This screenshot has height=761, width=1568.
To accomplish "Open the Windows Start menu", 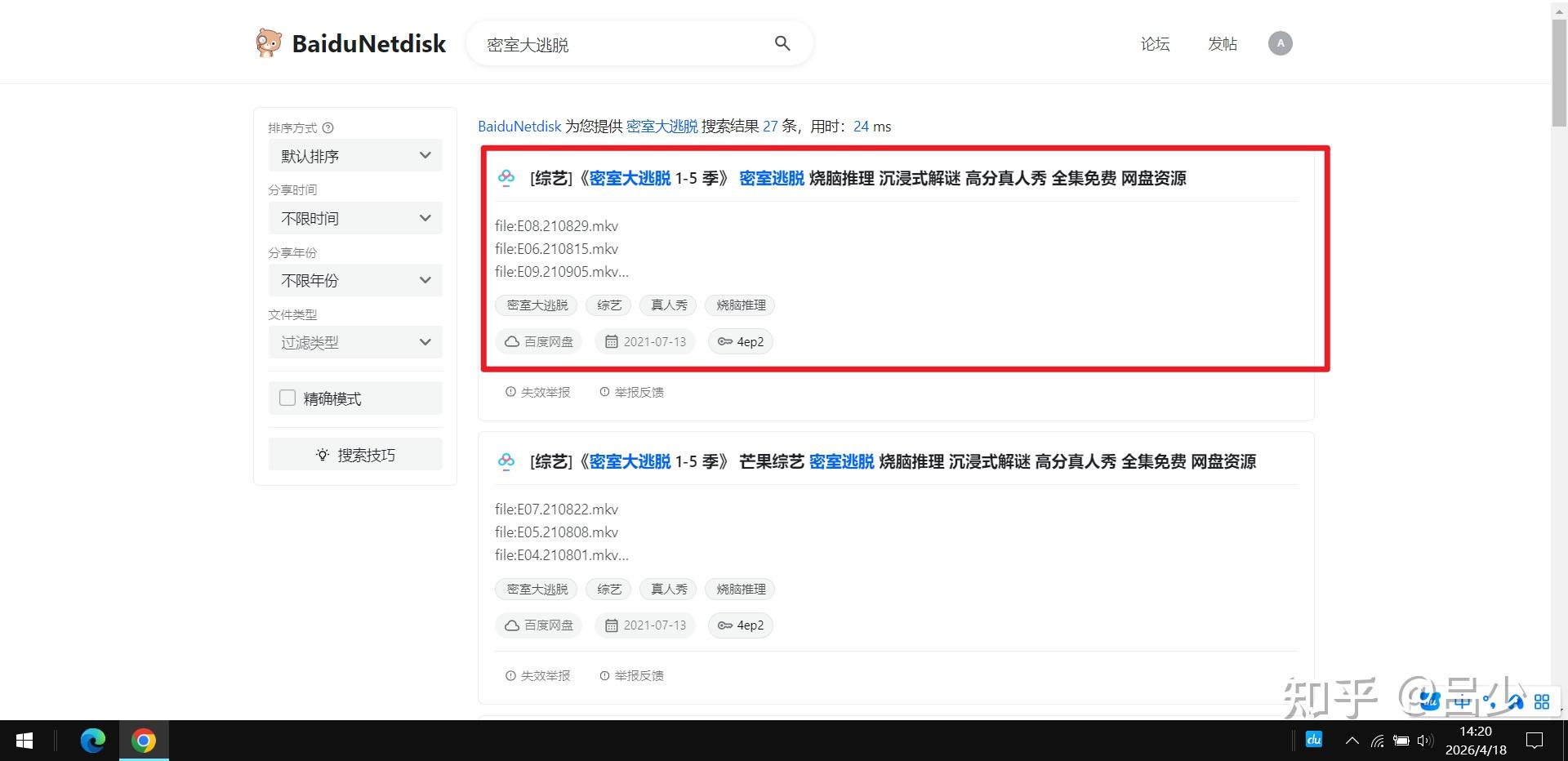I will (24, 741).
